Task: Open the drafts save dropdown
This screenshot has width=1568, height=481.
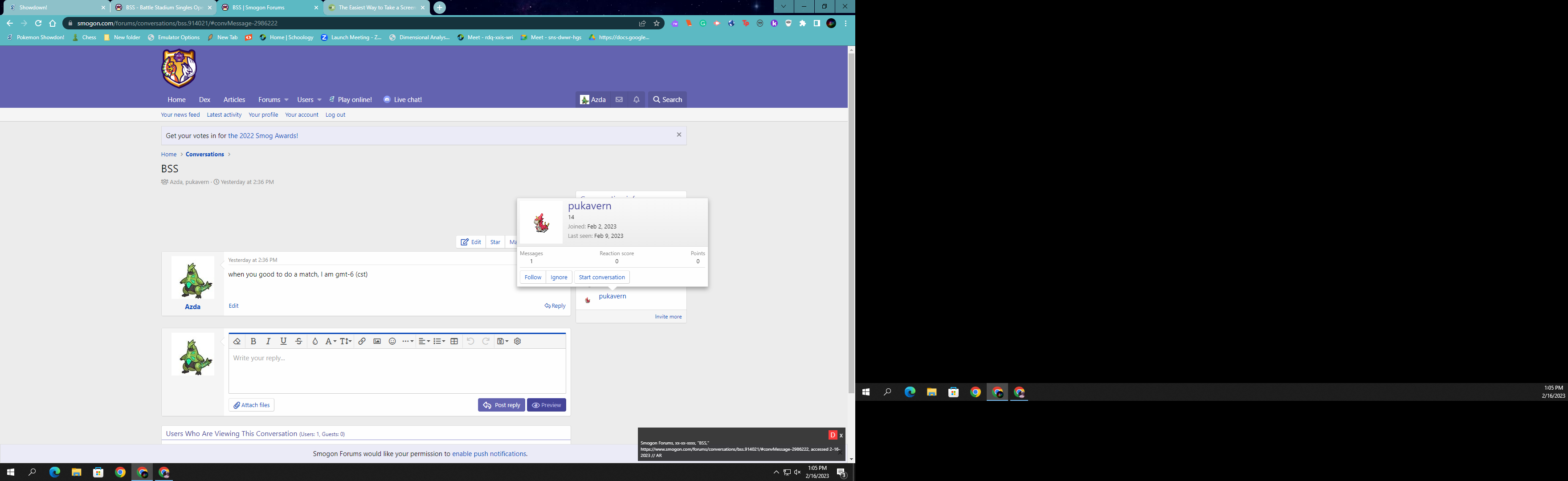Action: click(502, 342)
